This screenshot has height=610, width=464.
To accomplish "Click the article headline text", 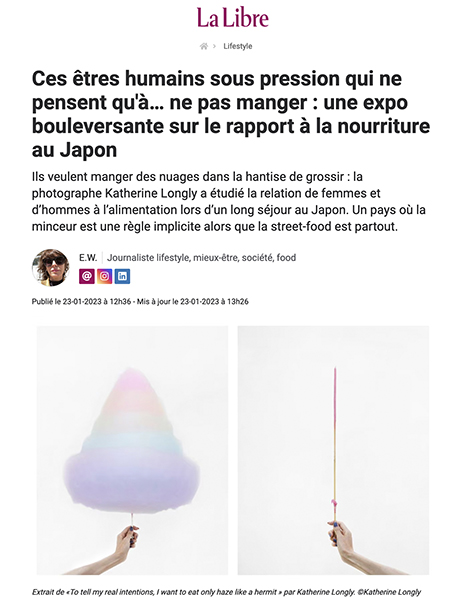I will click(x=231, y=114).
